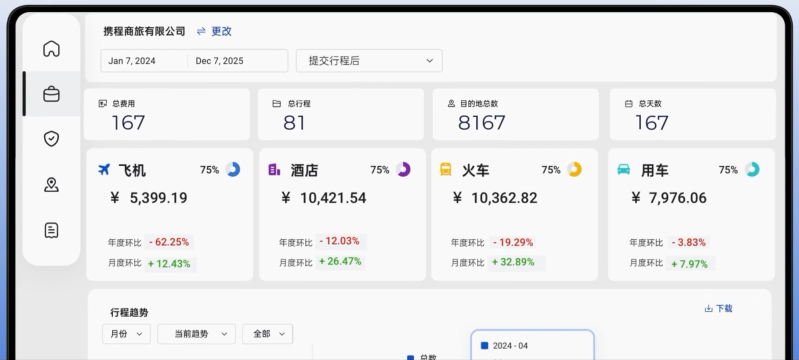Open the 当前趋势 dropdown
Screen dimensions: 799x360
pyautogui.click(x=196, y=334)
